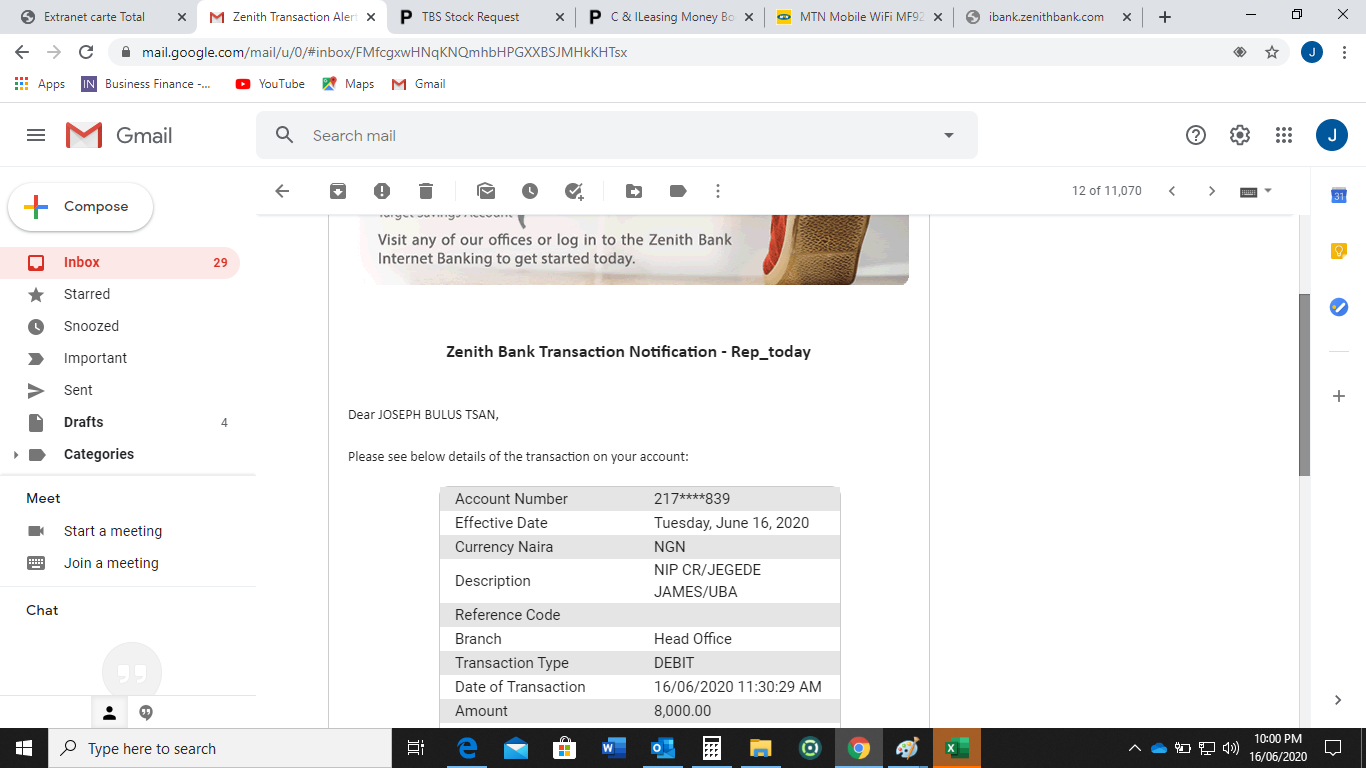
Task: Switch to MTN Mobile WiFi tab
Action: 858,17
